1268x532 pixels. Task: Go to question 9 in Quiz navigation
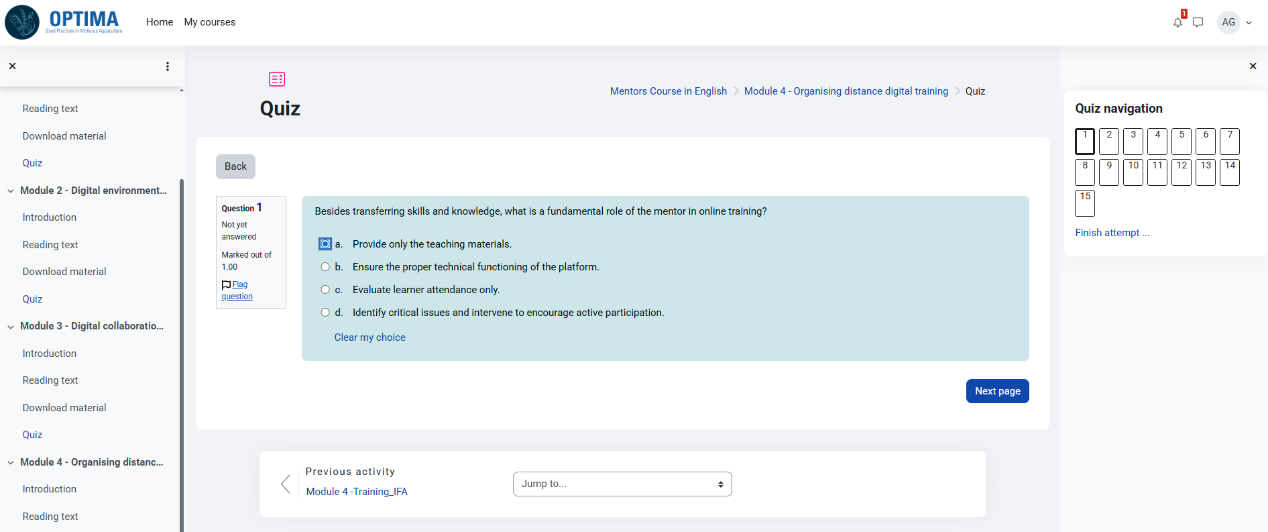pyautogui.click(x=1109, y=172)
